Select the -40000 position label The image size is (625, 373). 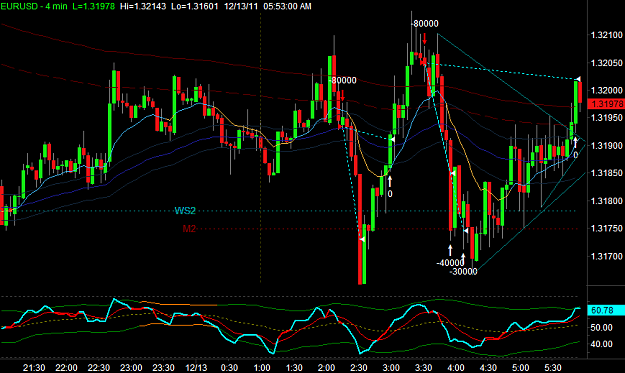(x=450, y=263)
